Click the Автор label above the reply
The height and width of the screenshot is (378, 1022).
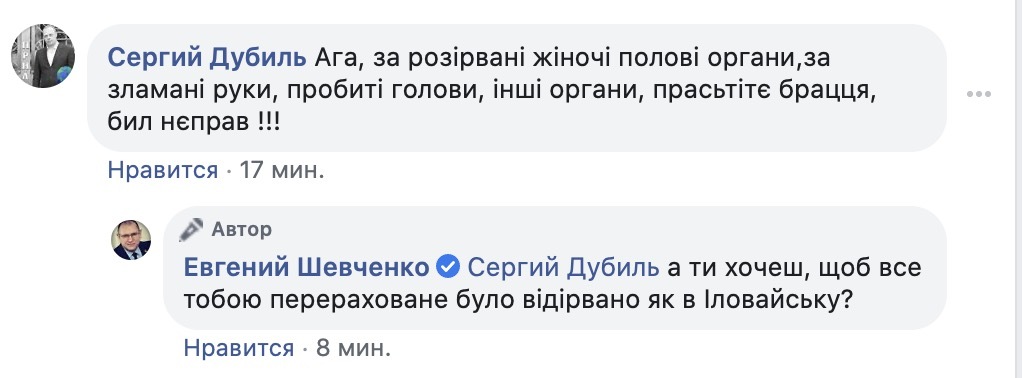(x=242, y=229)
